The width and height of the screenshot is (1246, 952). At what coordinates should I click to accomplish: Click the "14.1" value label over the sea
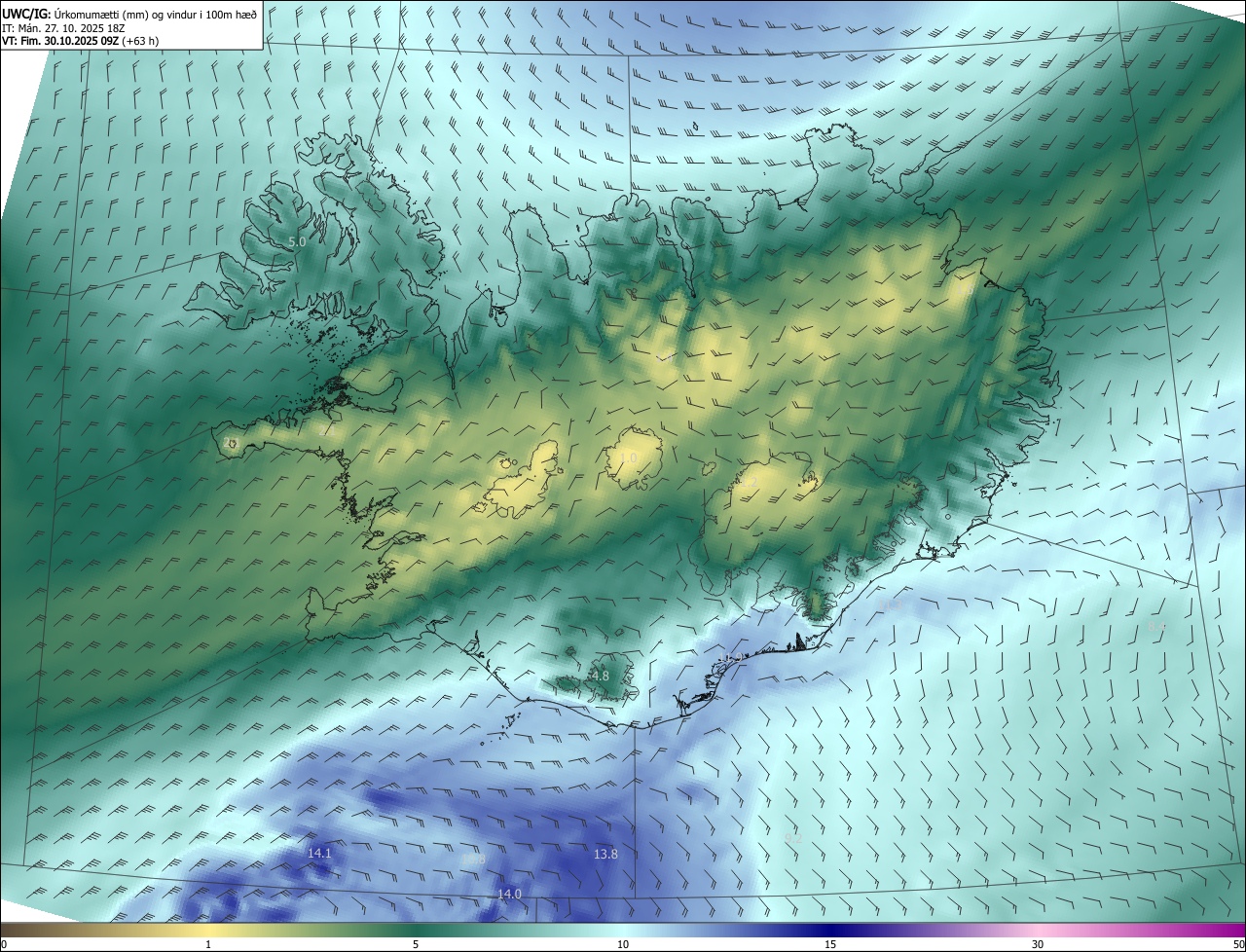[x=319, y=853]
